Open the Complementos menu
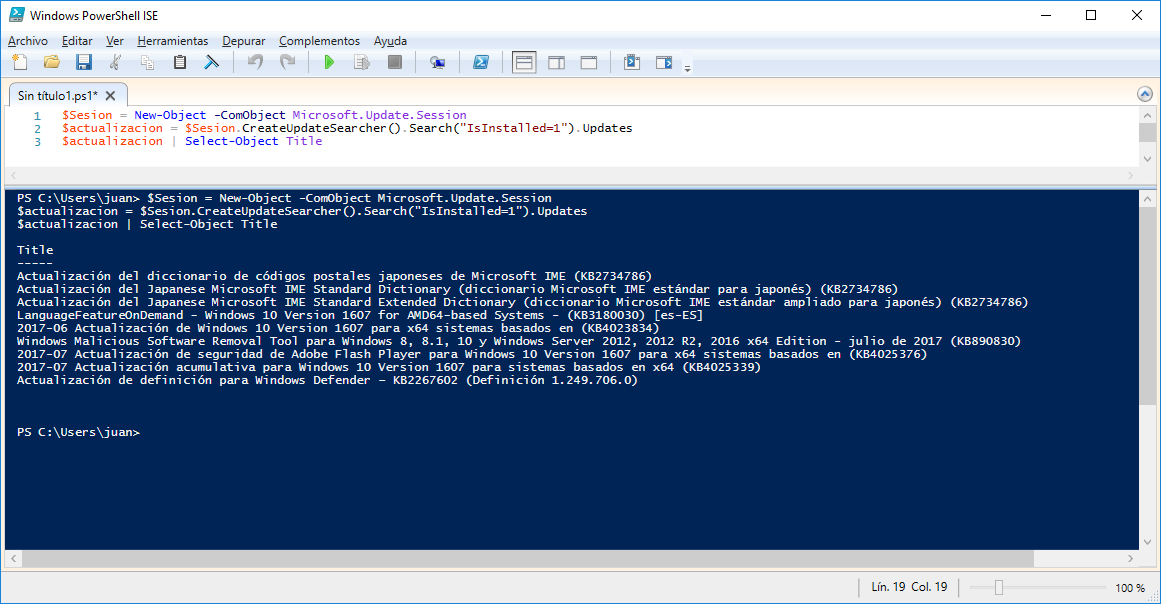The height and width of the screenshot is (604, 1161). (x=319, y=41)
